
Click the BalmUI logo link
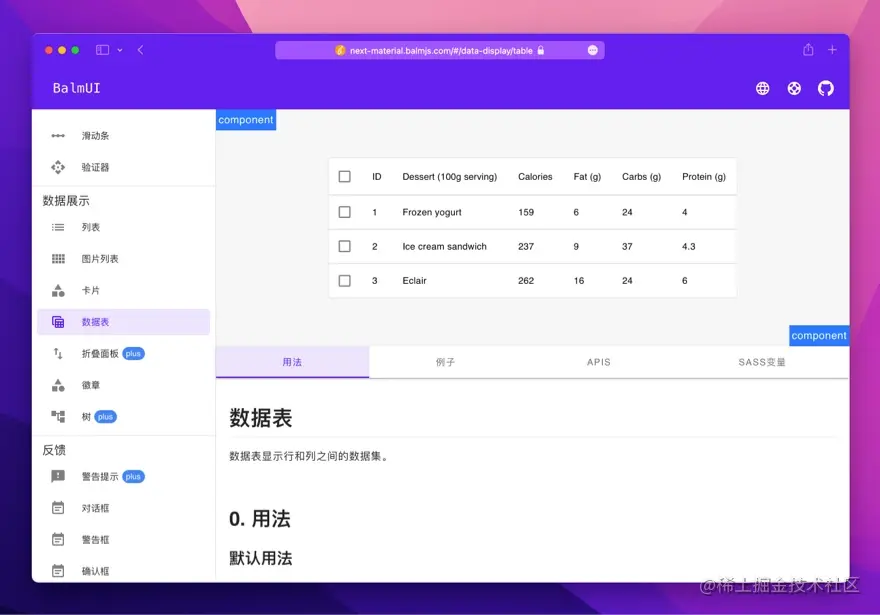[74, 88]
